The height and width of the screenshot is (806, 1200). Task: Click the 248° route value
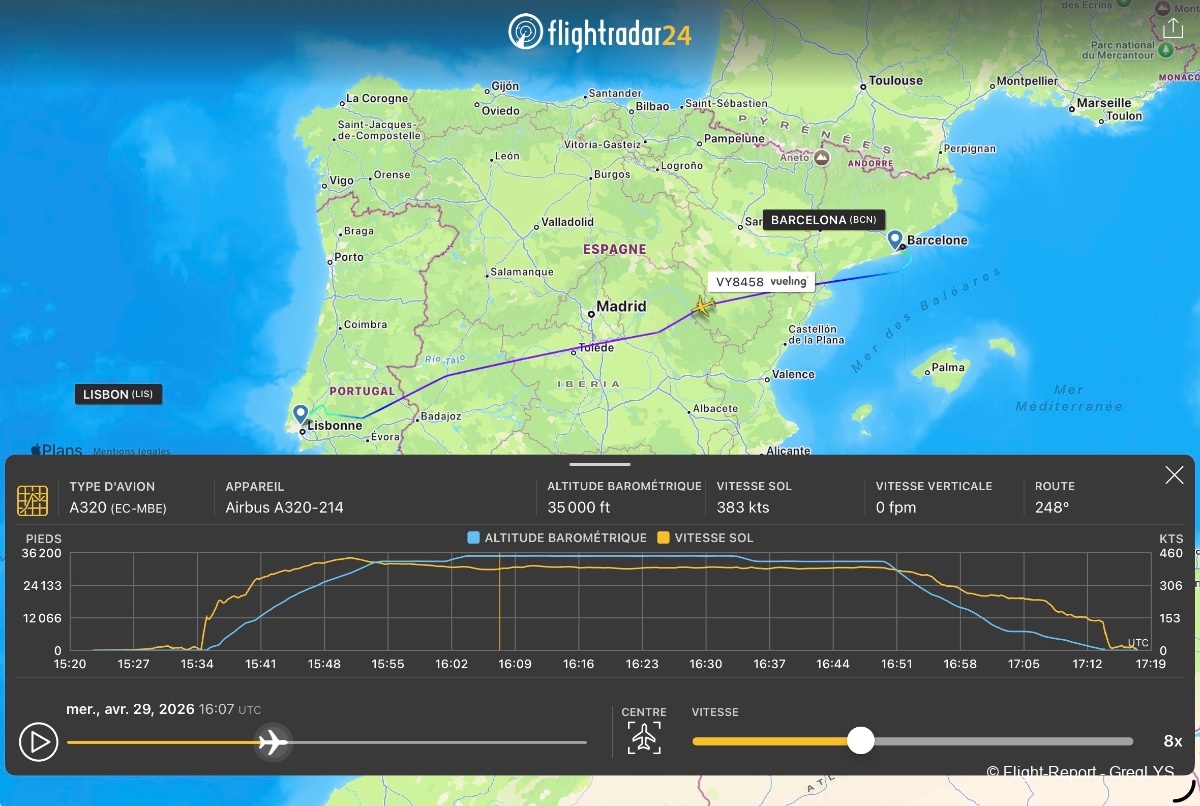(1052, 508)
